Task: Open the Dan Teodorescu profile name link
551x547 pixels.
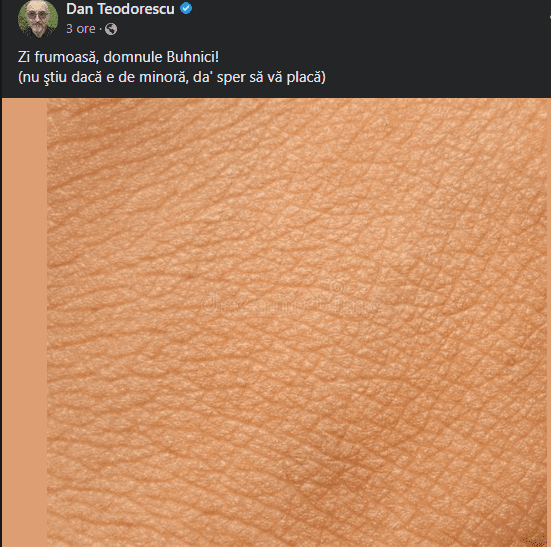Action: pyautogui.click(x=120, y=9)
